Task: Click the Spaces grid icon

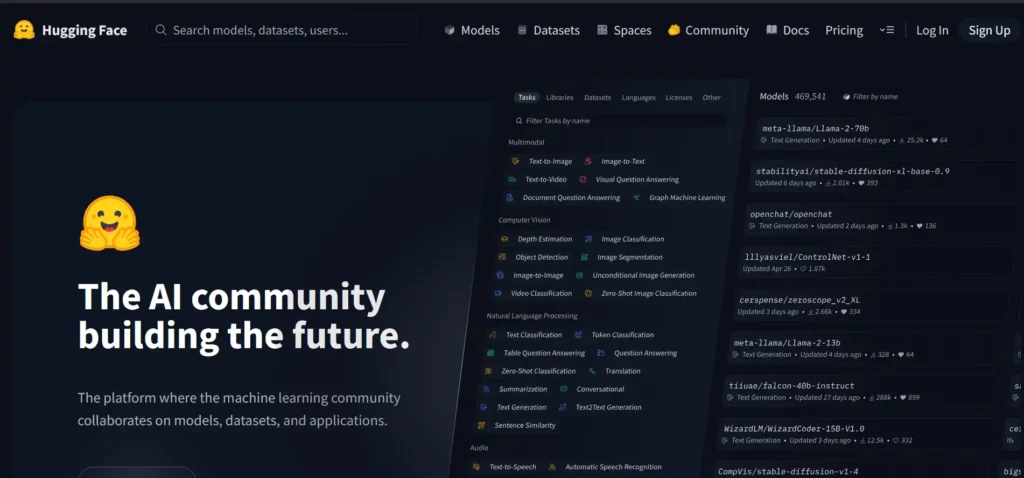Action: (x=602, y=30)
